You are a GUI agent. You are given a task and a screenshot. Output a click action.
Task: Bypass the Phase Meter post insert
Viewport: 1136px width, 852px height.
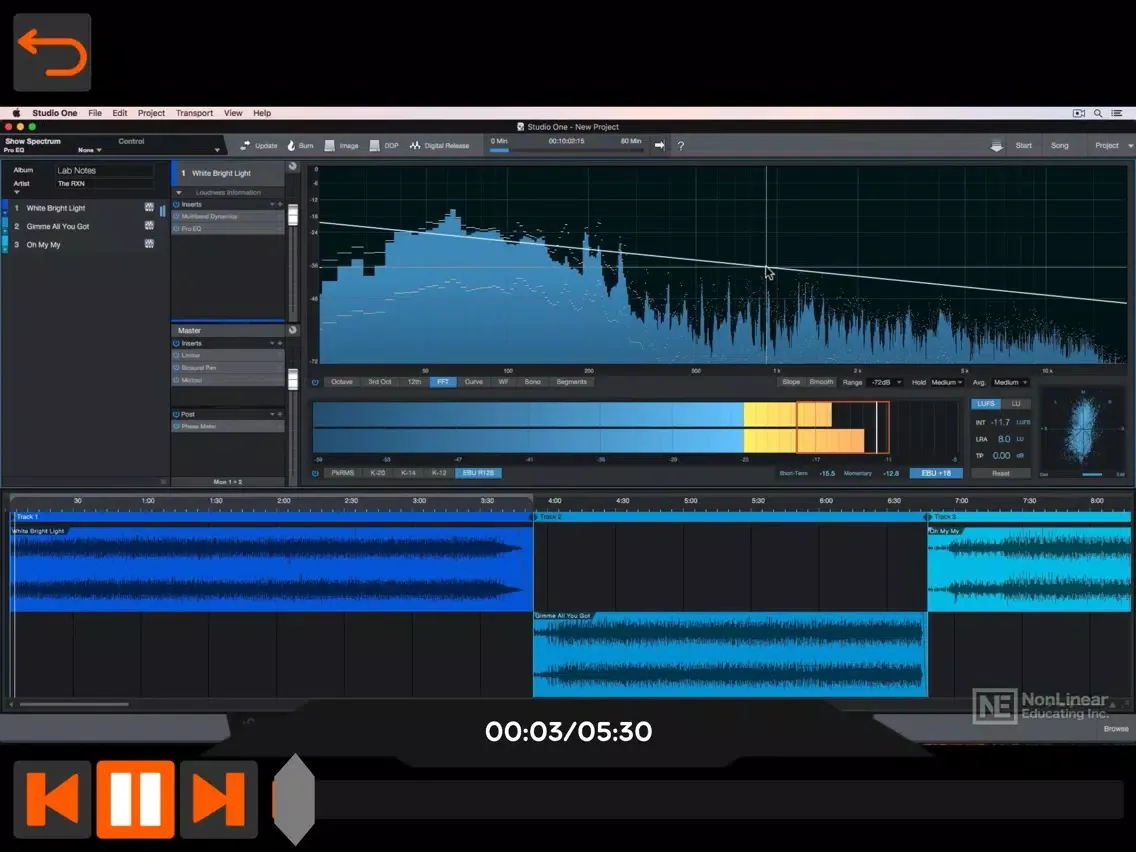tap(176, 427)
